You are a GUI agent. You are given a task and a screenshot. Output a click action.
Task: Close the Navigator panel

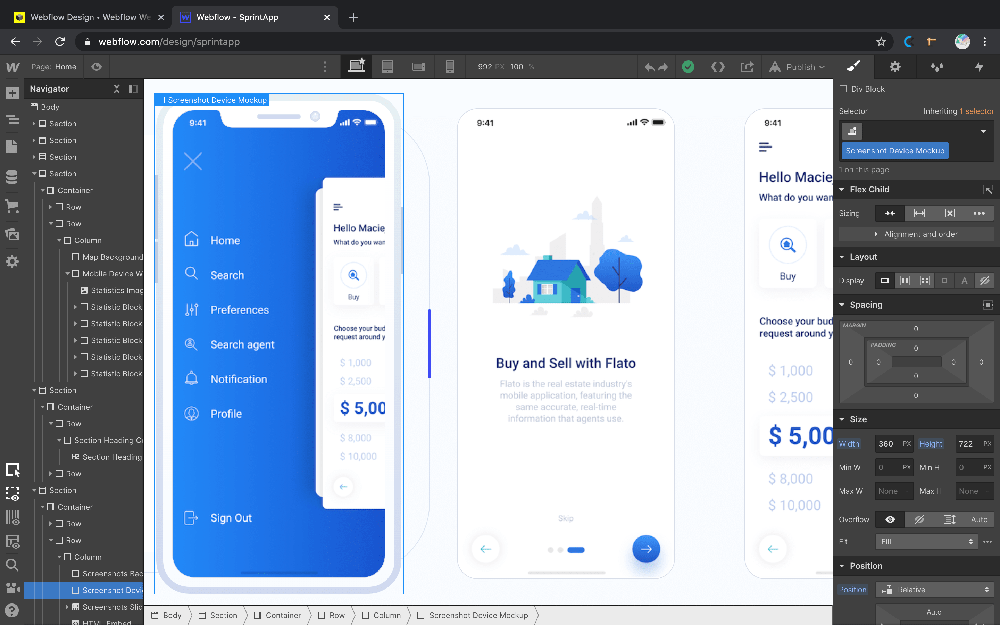116,89
